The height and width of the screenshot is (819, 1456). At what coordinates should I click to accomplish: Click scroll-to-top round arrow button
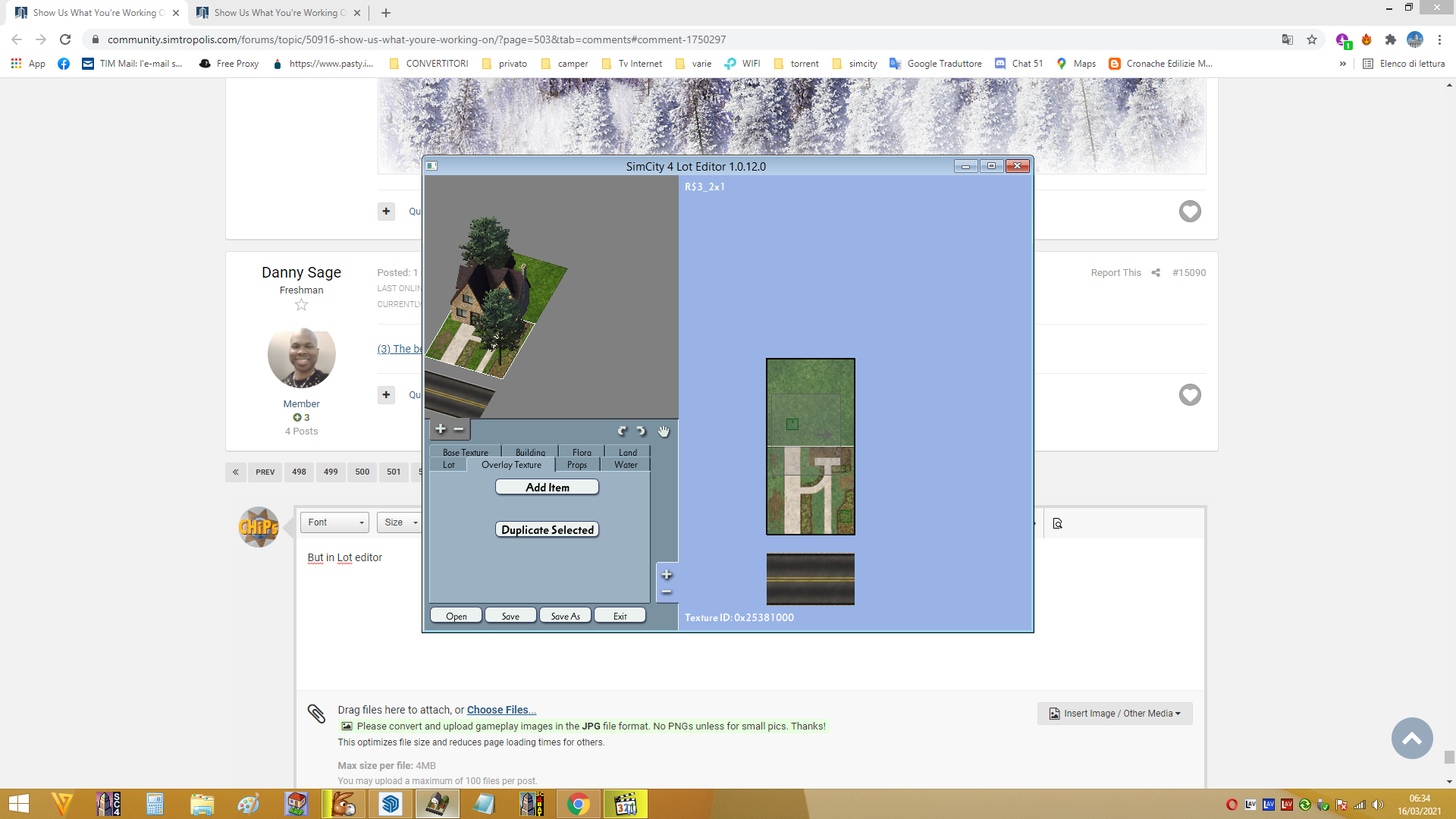[1412, 738]
